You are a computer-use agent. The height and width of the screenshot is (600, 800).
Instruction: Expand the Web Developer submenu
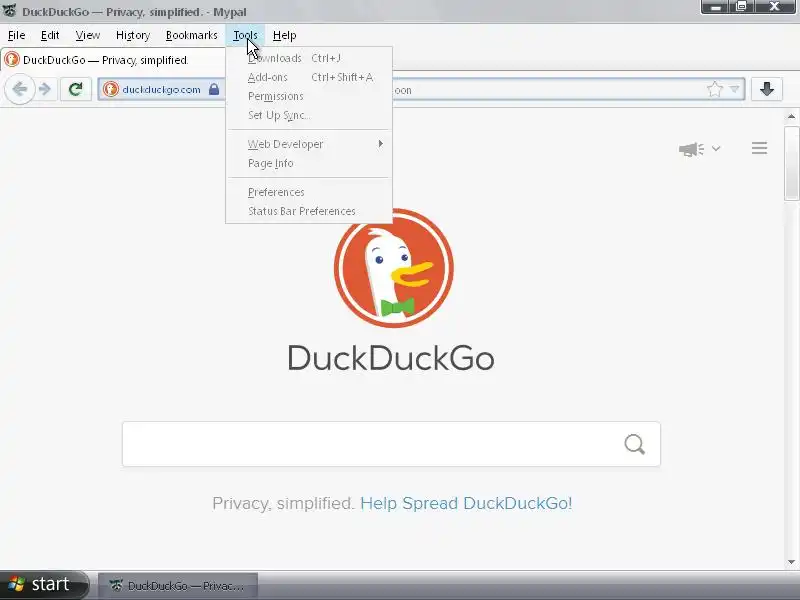tap(309, 144)
